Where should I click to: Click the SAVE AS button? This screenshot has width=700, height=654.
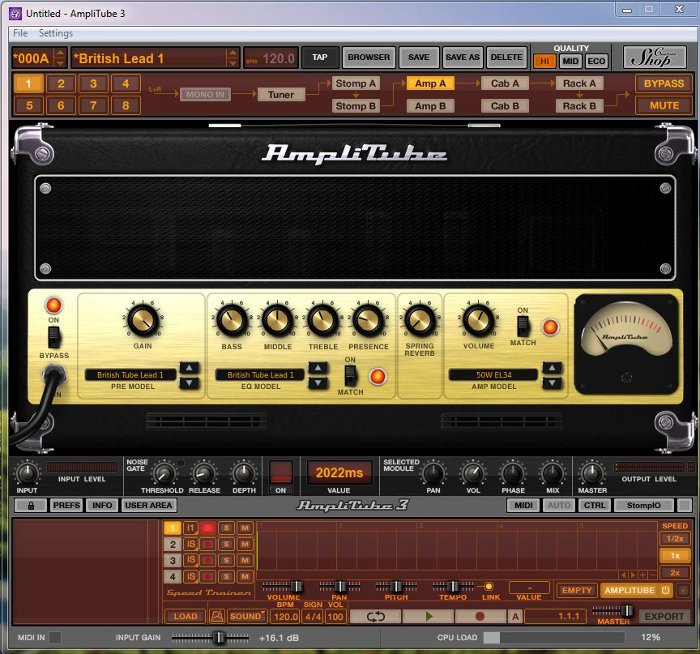(462, 57)
